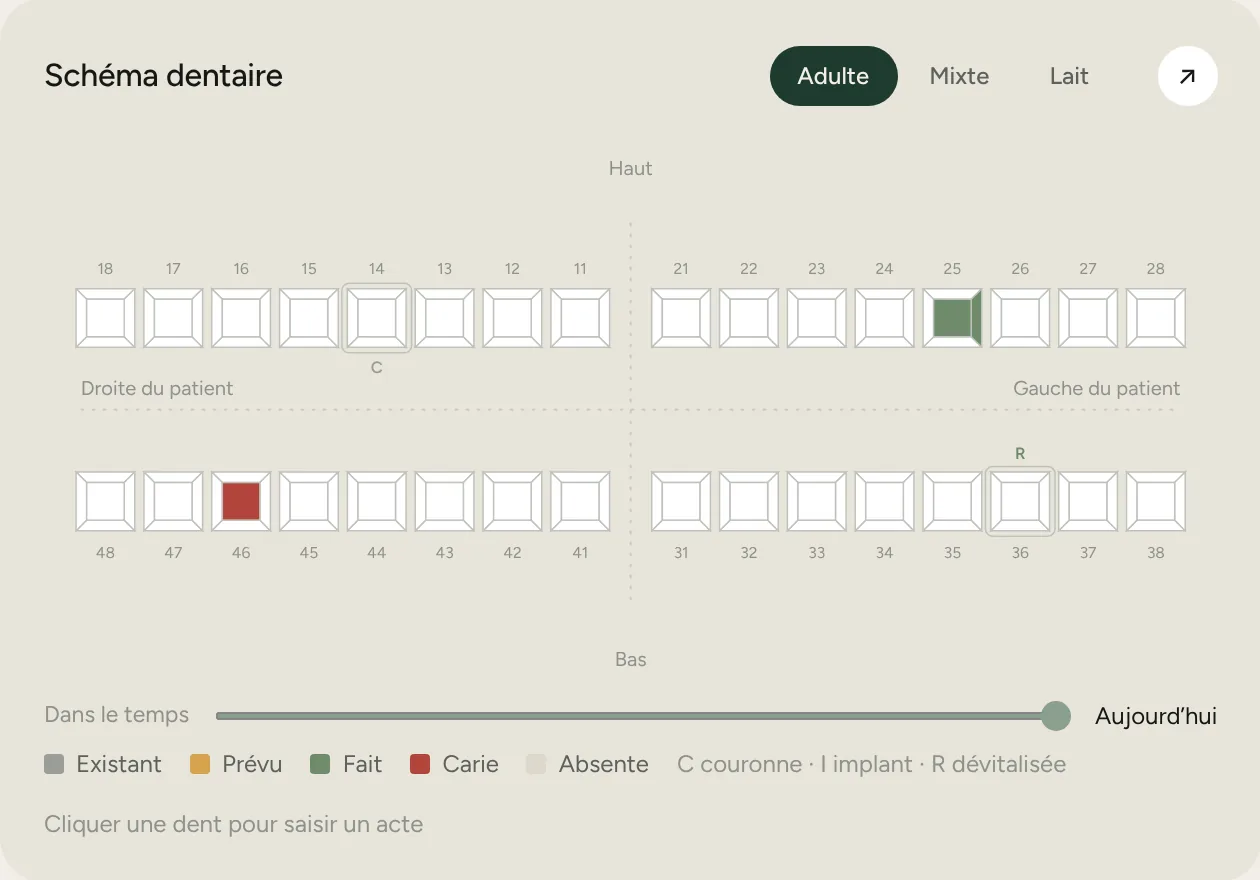Click the 'C couronne · I implant · R dévitalisée' text
The image size is (1260, 880).
pyautogui.click(x=871, y=765)
